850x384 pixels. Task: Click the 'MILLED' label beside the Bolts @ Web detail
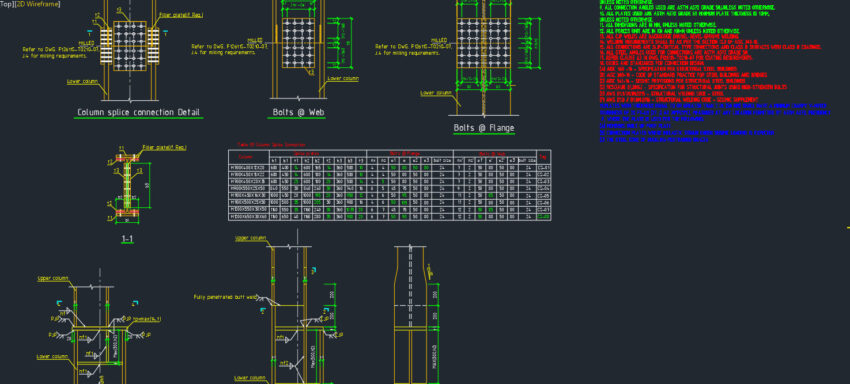tap(255, 41)
